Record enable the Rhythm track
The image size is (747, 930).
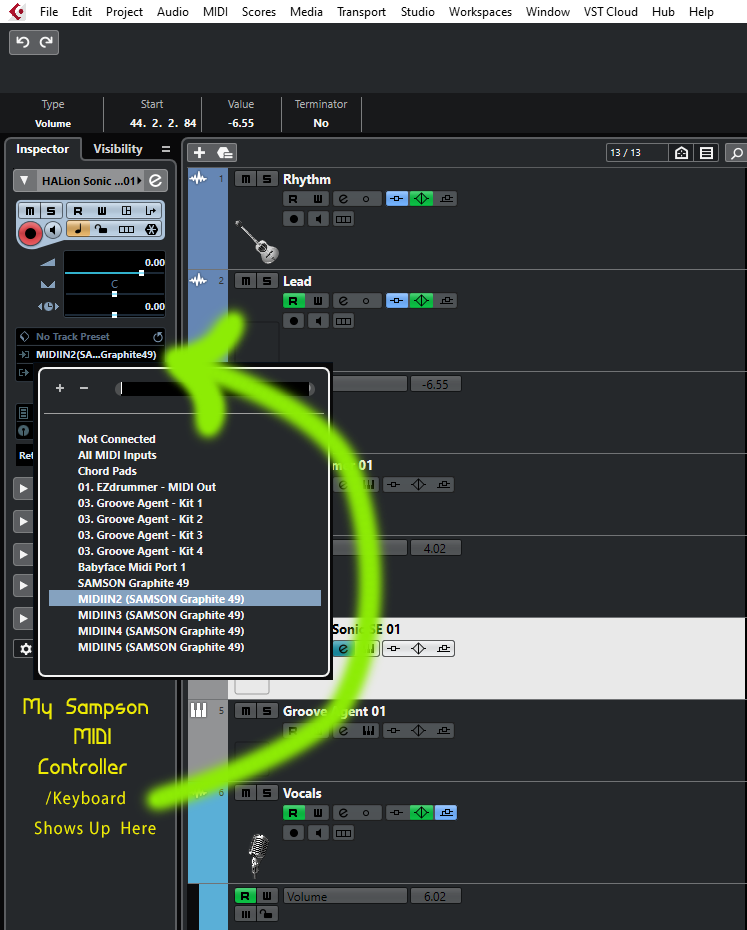pos(294,219)
